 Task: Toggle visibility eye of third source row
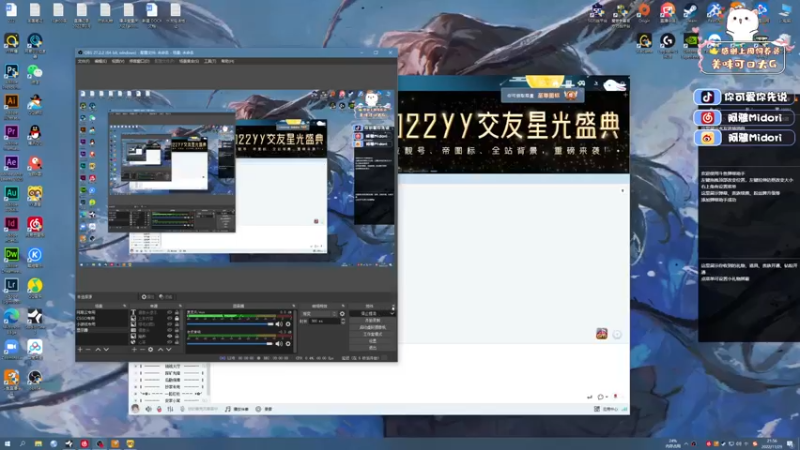[169, 324]
